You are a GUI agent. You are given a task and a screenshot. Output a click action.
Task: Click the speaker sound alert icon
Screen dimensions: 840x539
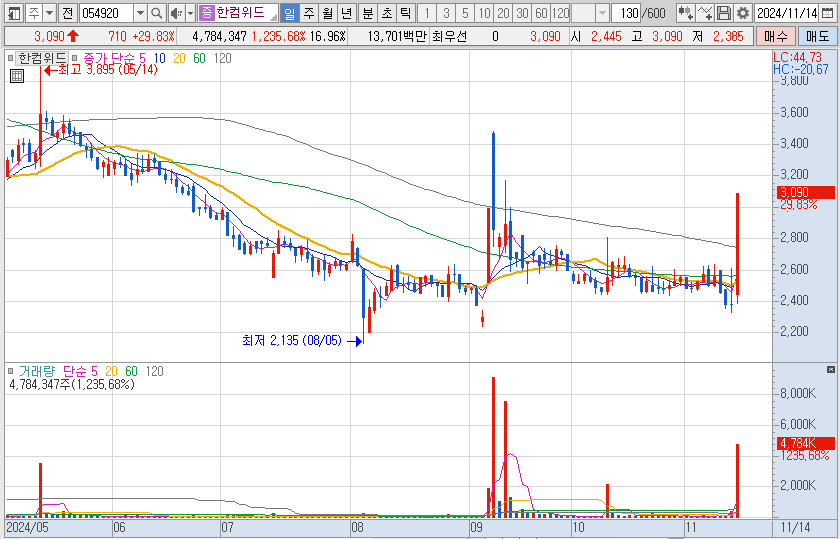pos(176,13)
